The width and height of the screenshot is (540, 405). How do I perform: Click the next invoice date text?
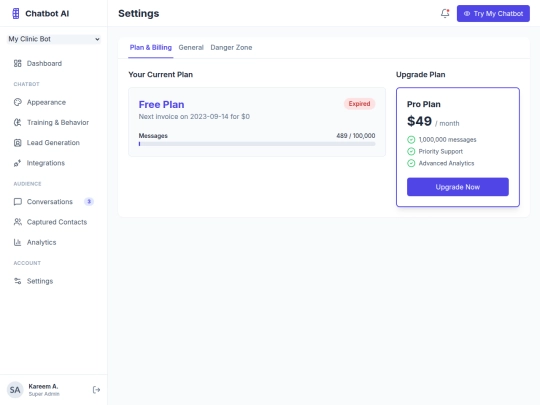(194, 116)
